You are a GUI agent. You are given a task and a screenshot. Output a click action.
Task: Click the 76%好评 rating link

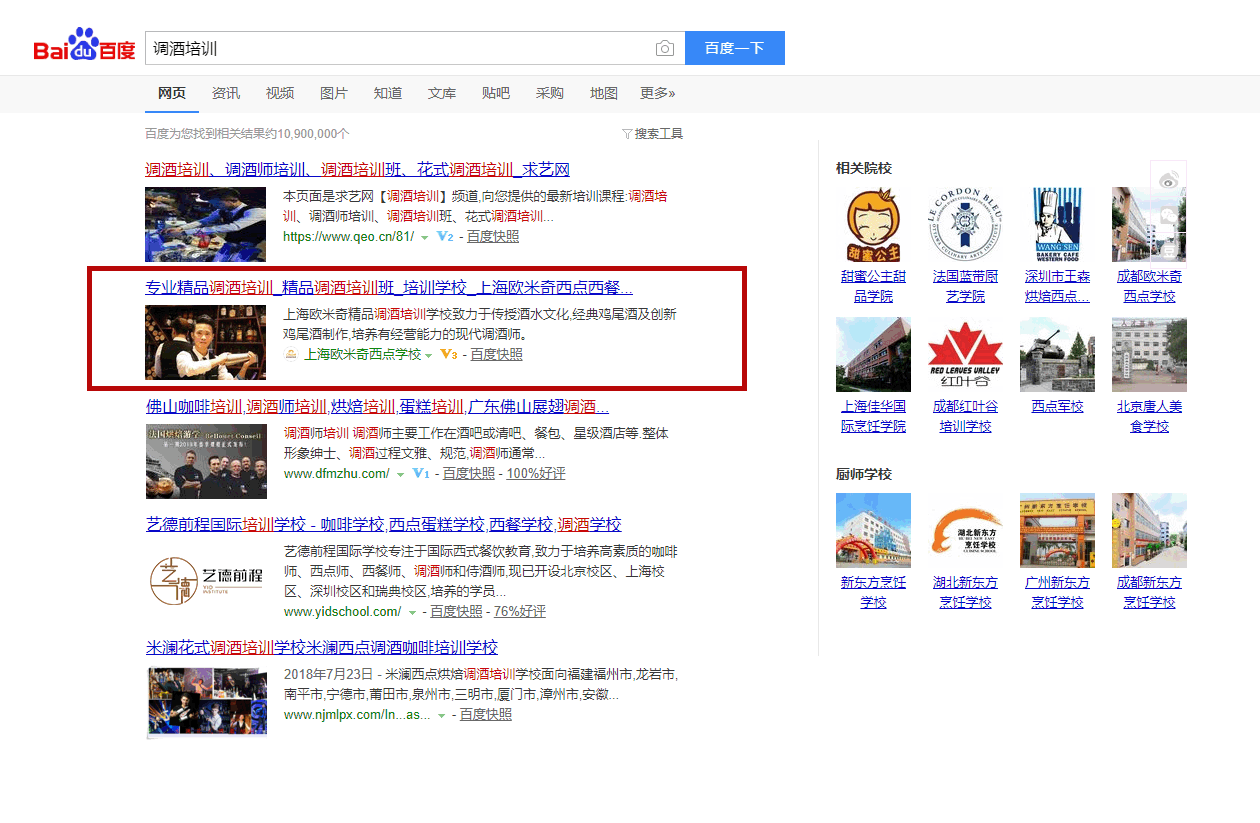click(x=520, y=612)
